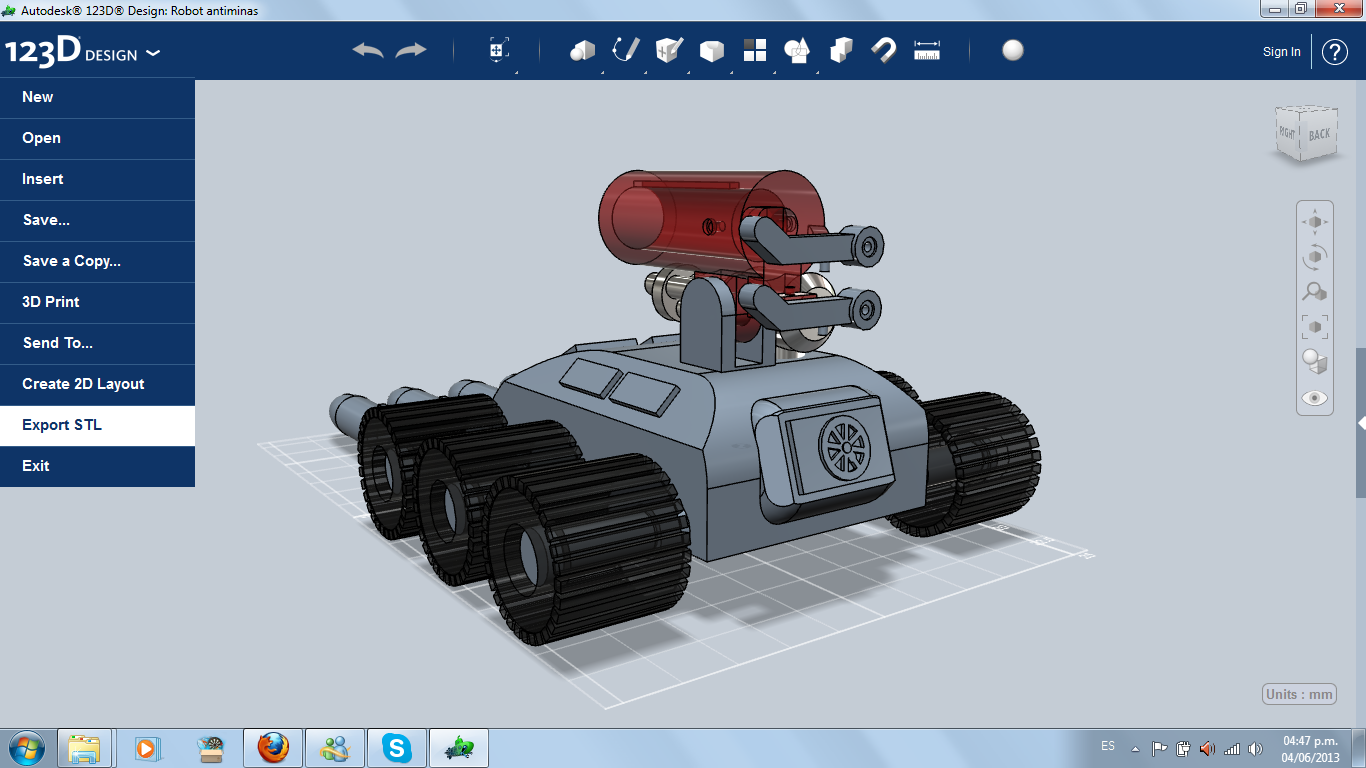The width and height of the screenshot is (1366, 768).
Task: Click the Sign In link
Action: (1282, 52)
